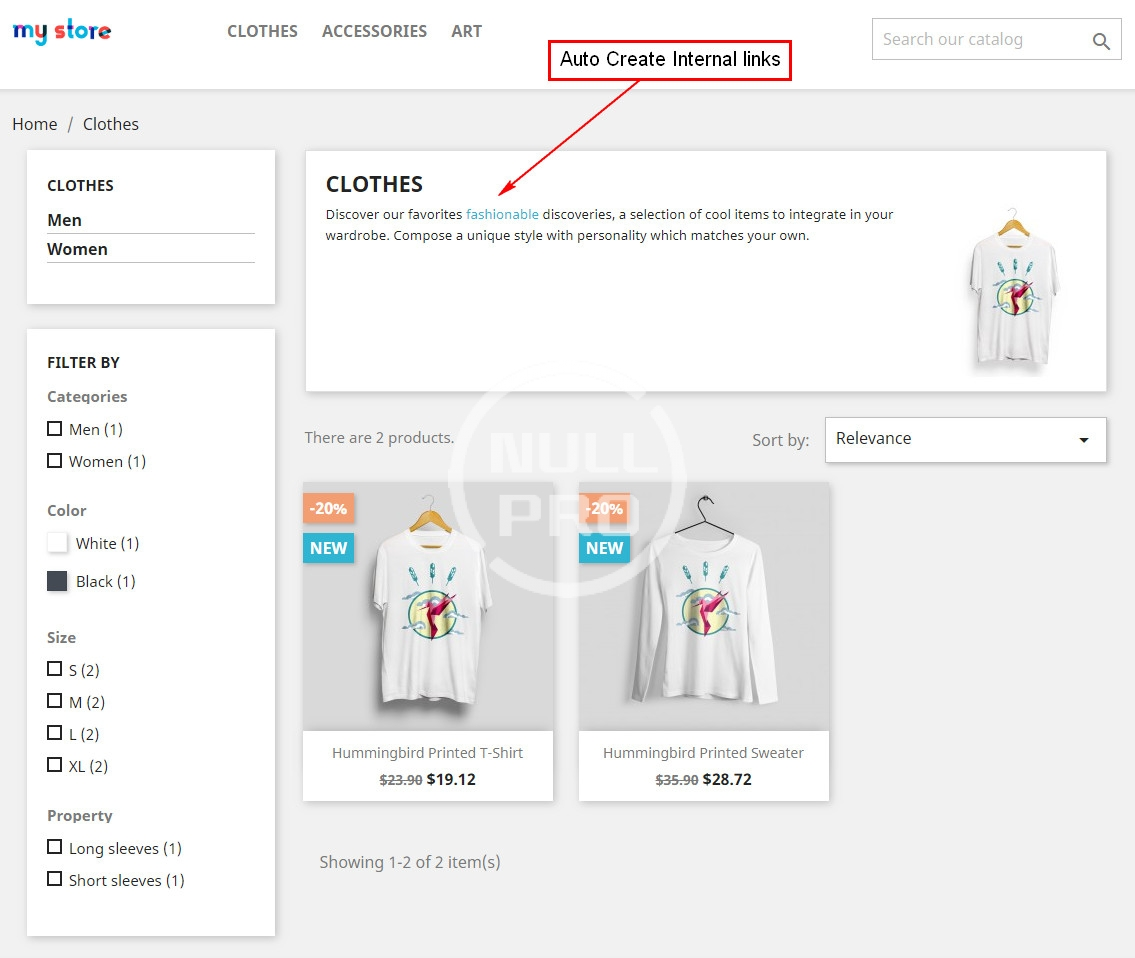
Task: Click the NEW badge on Hummingbird T-Shirt
Action: [328, 548]
